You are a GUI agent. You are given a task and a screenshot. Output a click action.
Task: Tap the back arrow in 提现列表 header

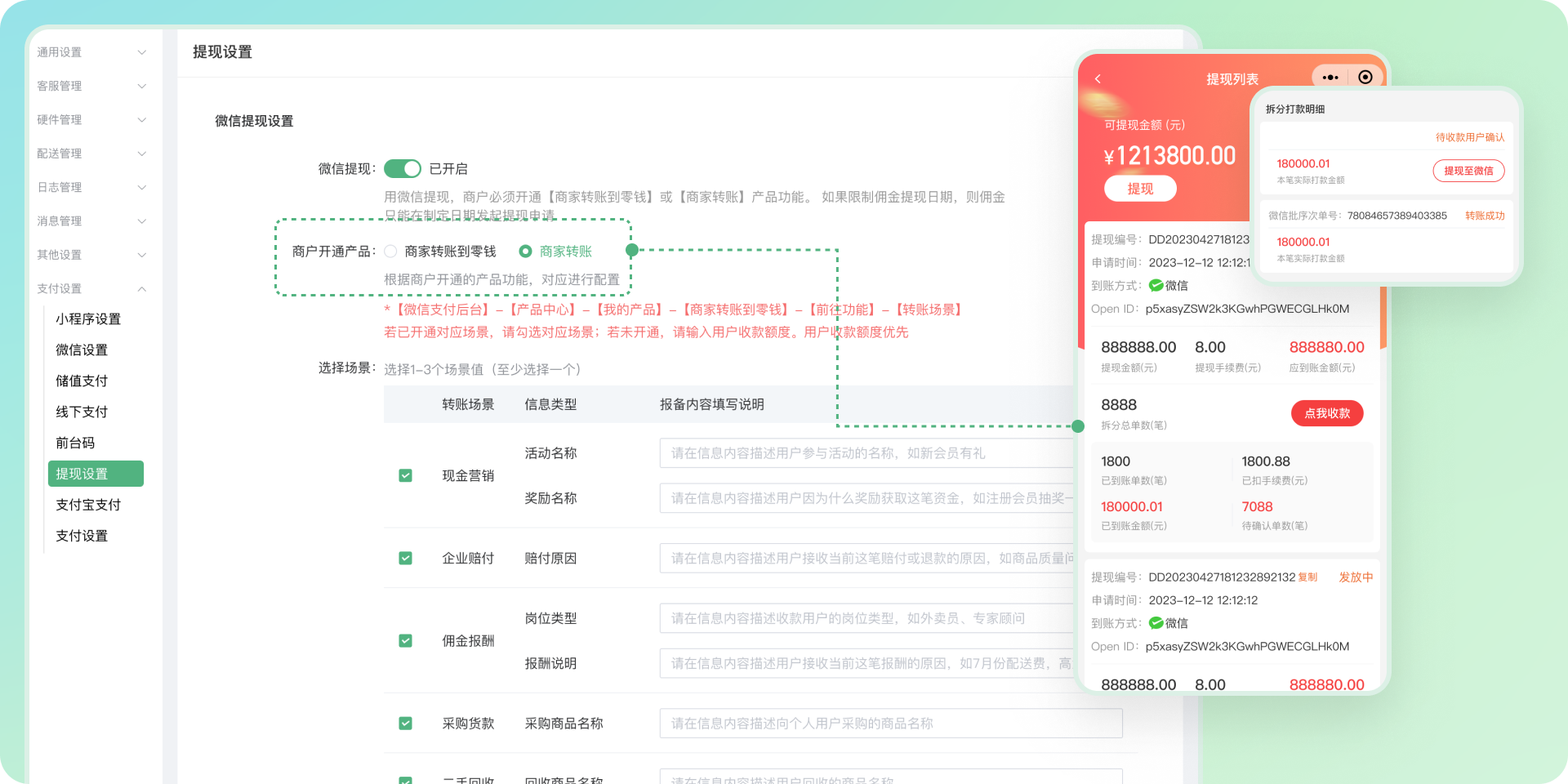pos(1098,78)
